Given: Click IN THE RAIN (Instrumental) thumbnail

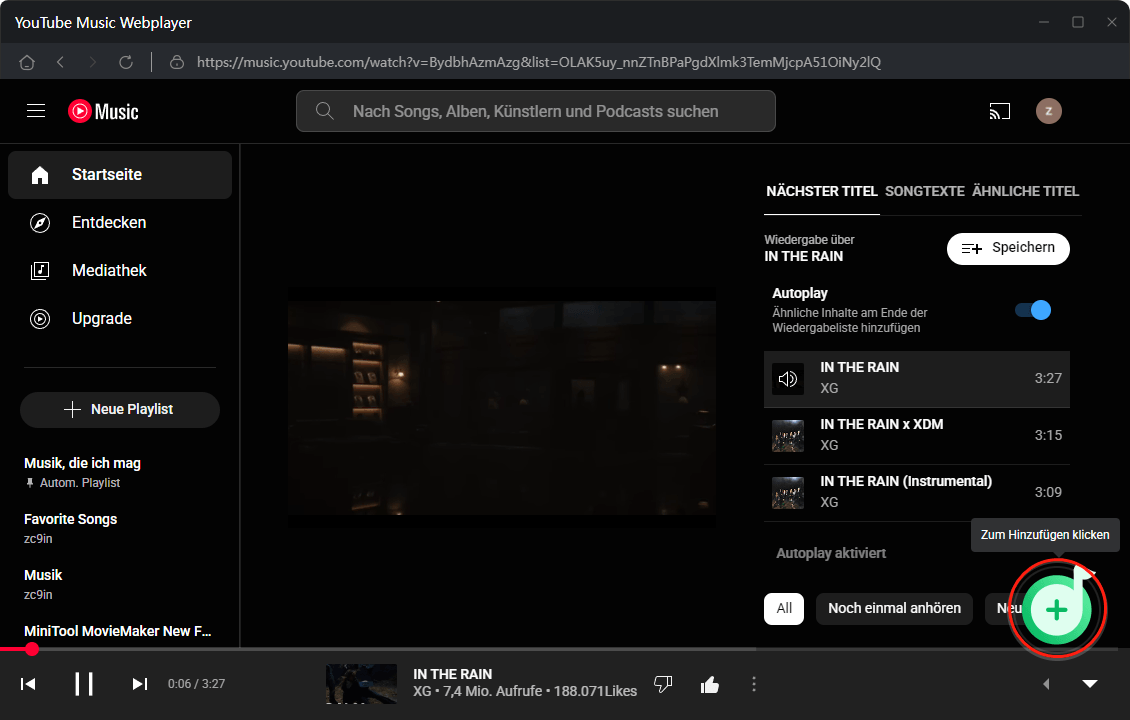Looking at the screenshot, I should click(x=788, y=492).
